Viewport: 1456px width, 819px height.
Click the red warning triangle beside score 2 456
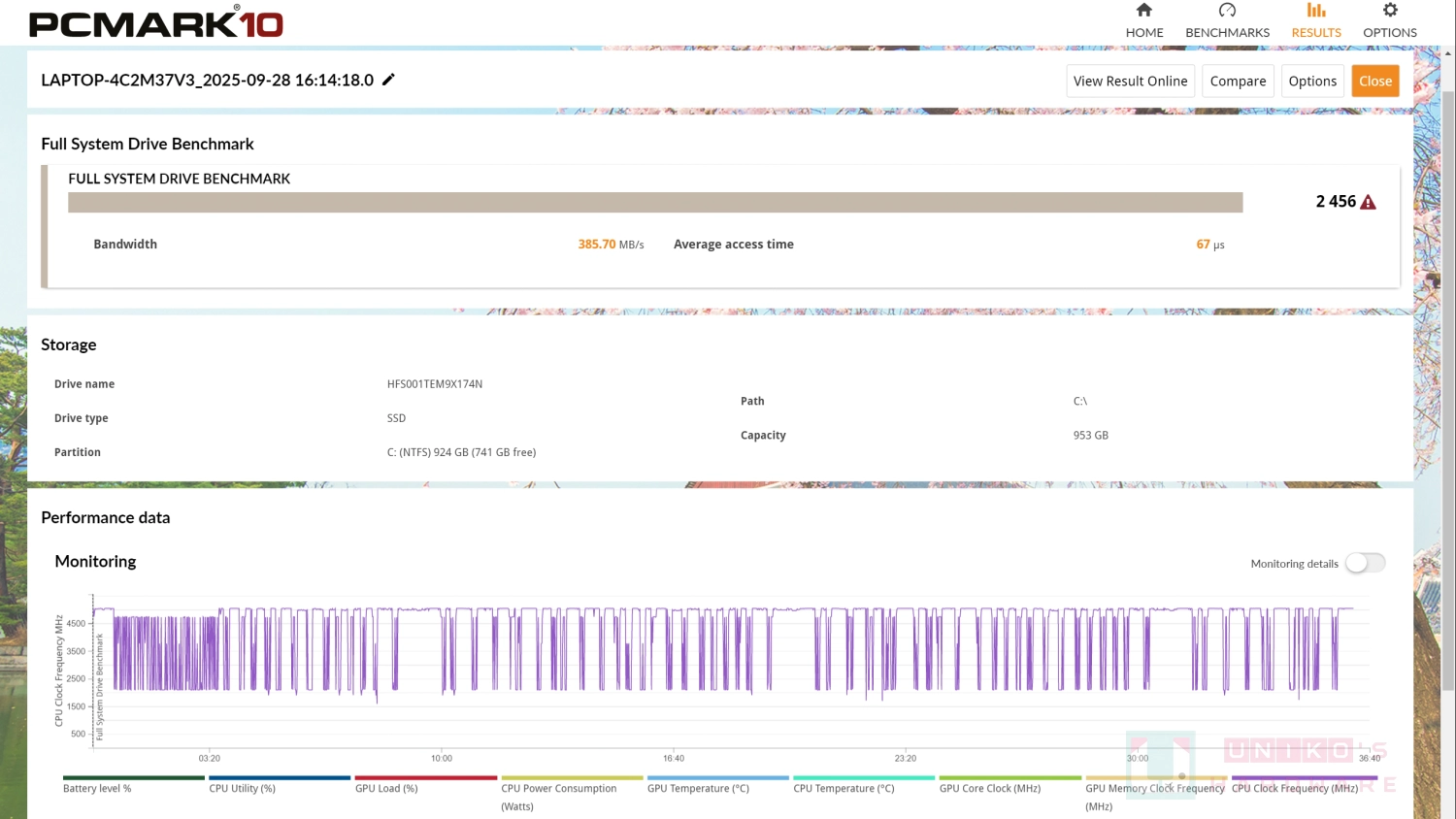(1369, 202)
